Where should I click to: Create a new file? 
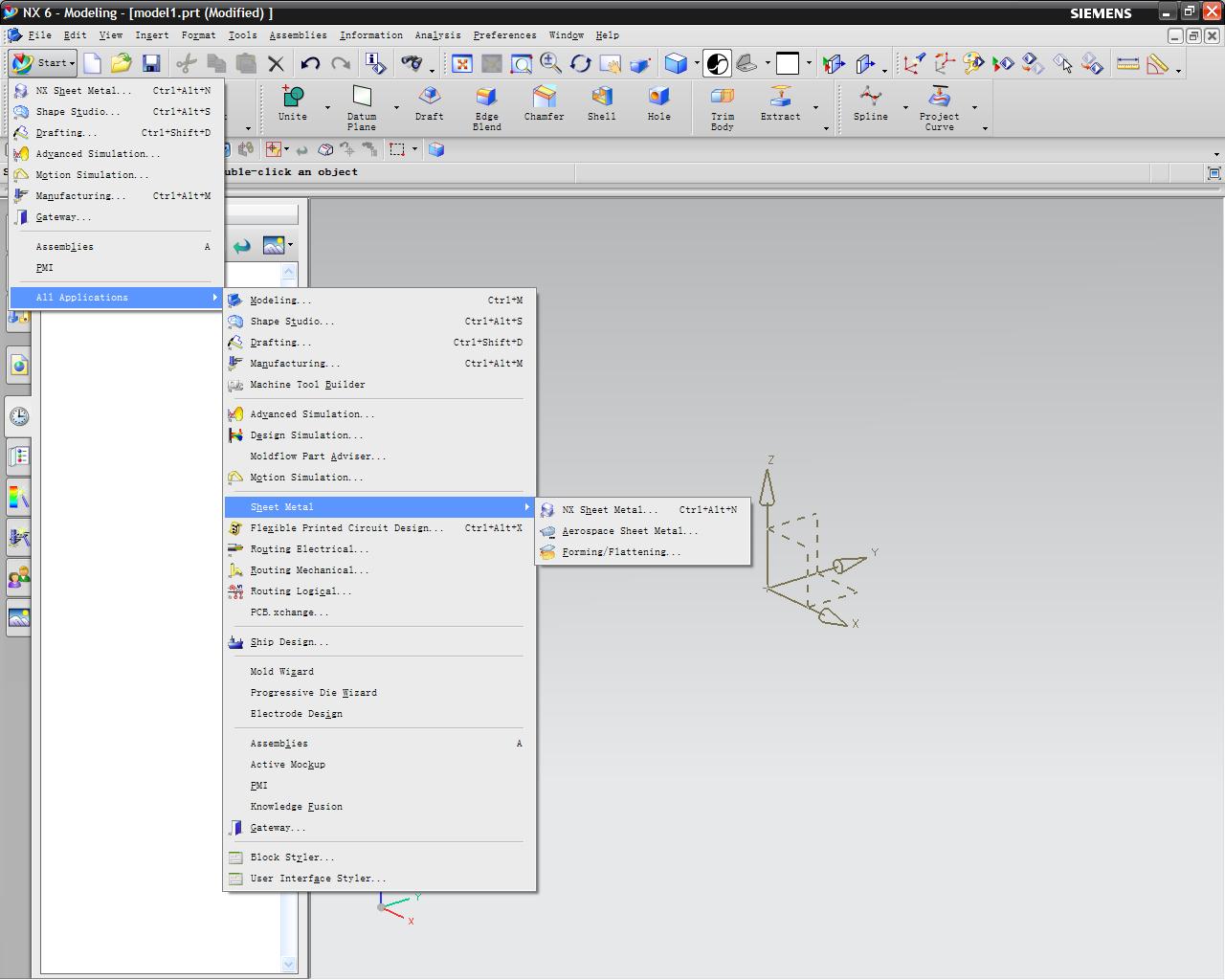(93, 63)
